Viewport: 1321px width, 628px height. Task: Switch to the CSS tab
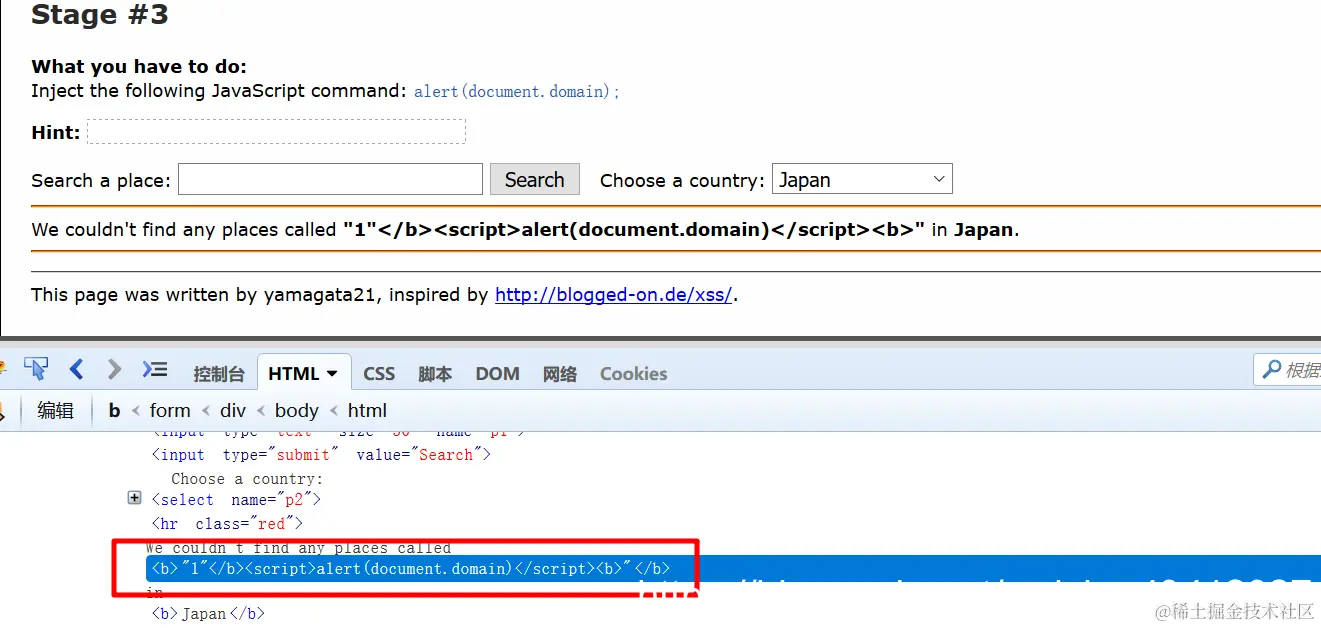pos(379,373)
